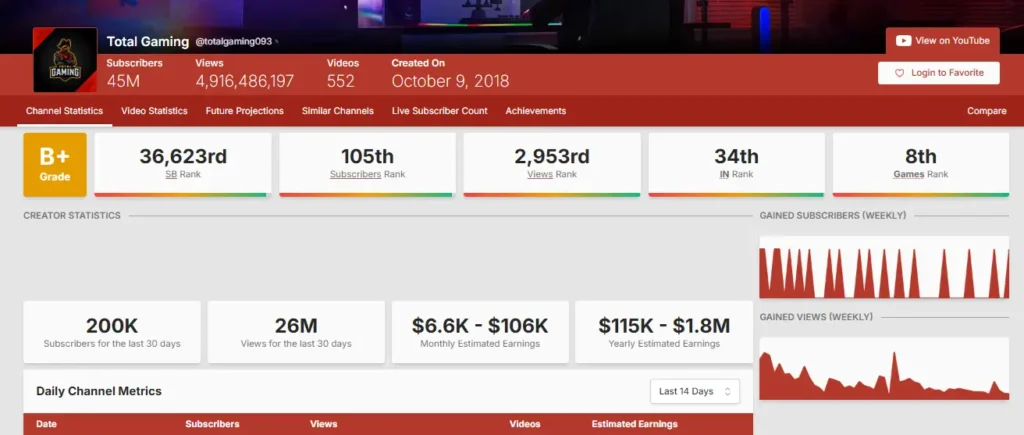The height and width of the screenshot is (435, 1024).
Task: Click the 552 videos count
Action: 341,81
